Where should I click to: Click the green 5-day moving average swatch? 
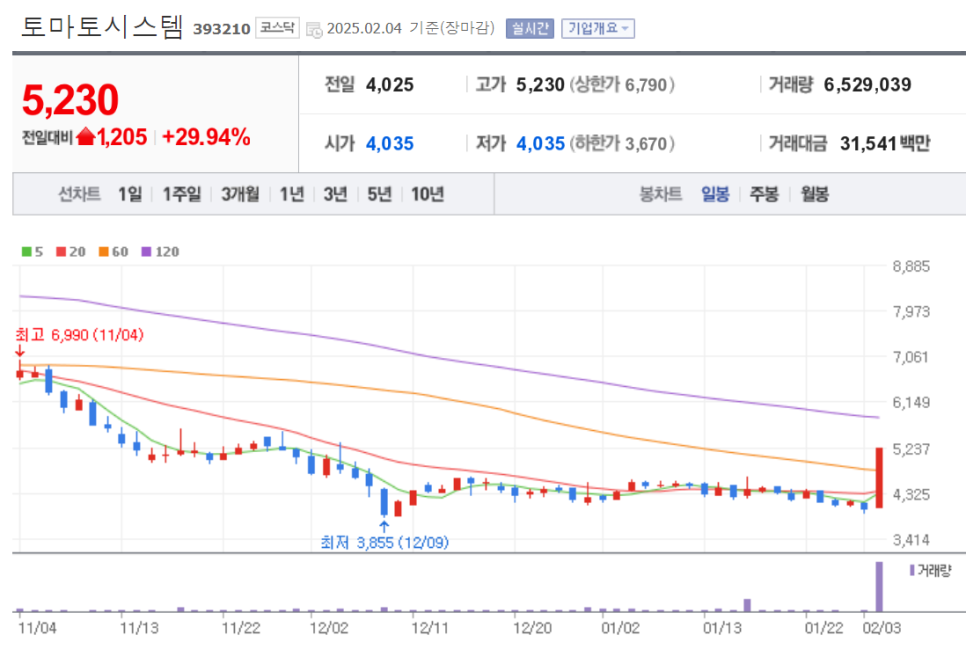tap(26, 251)
